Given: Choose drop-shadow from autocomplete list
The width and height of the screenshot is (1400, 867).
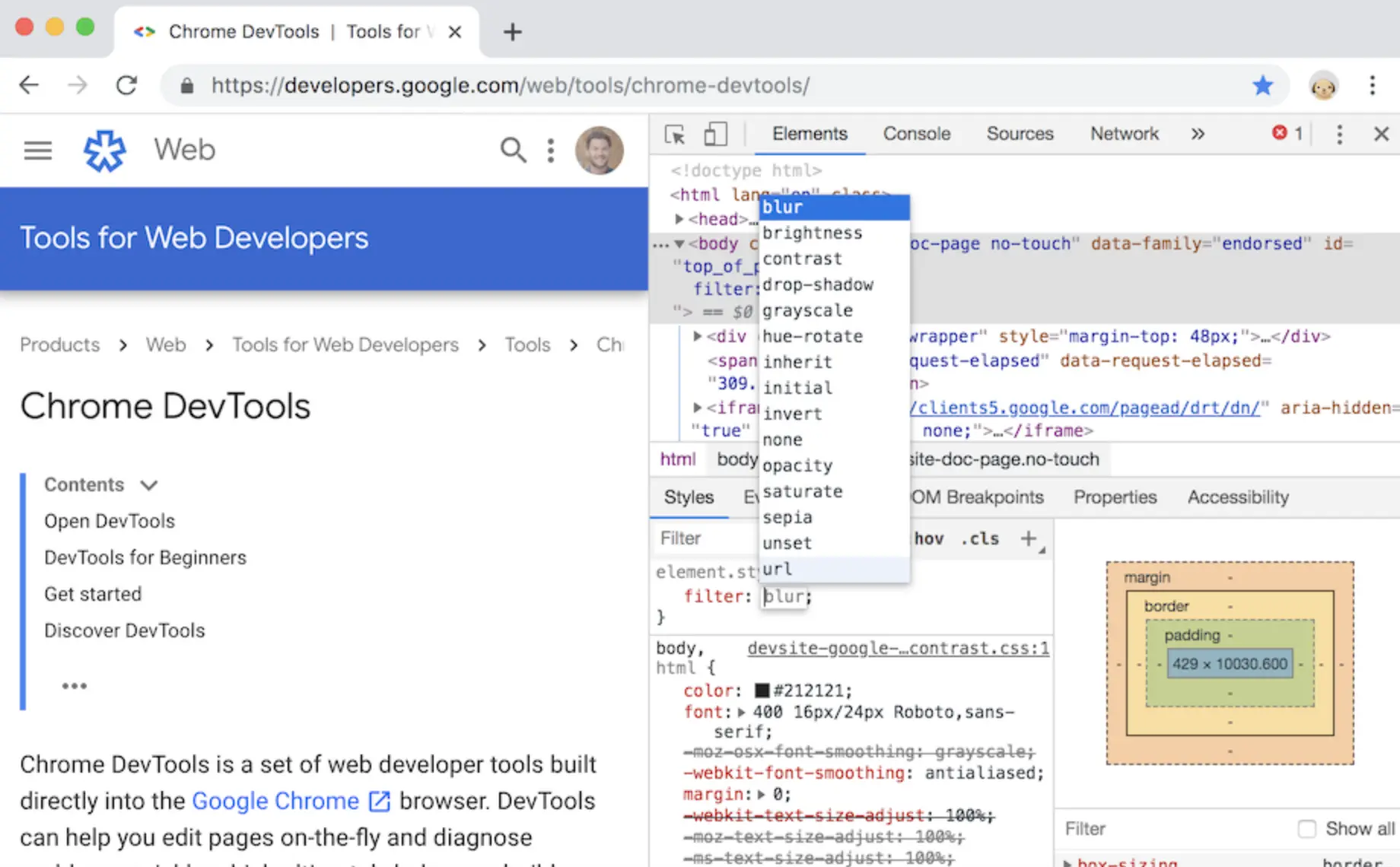Looking at the screenshot, I should coord(835,284).
